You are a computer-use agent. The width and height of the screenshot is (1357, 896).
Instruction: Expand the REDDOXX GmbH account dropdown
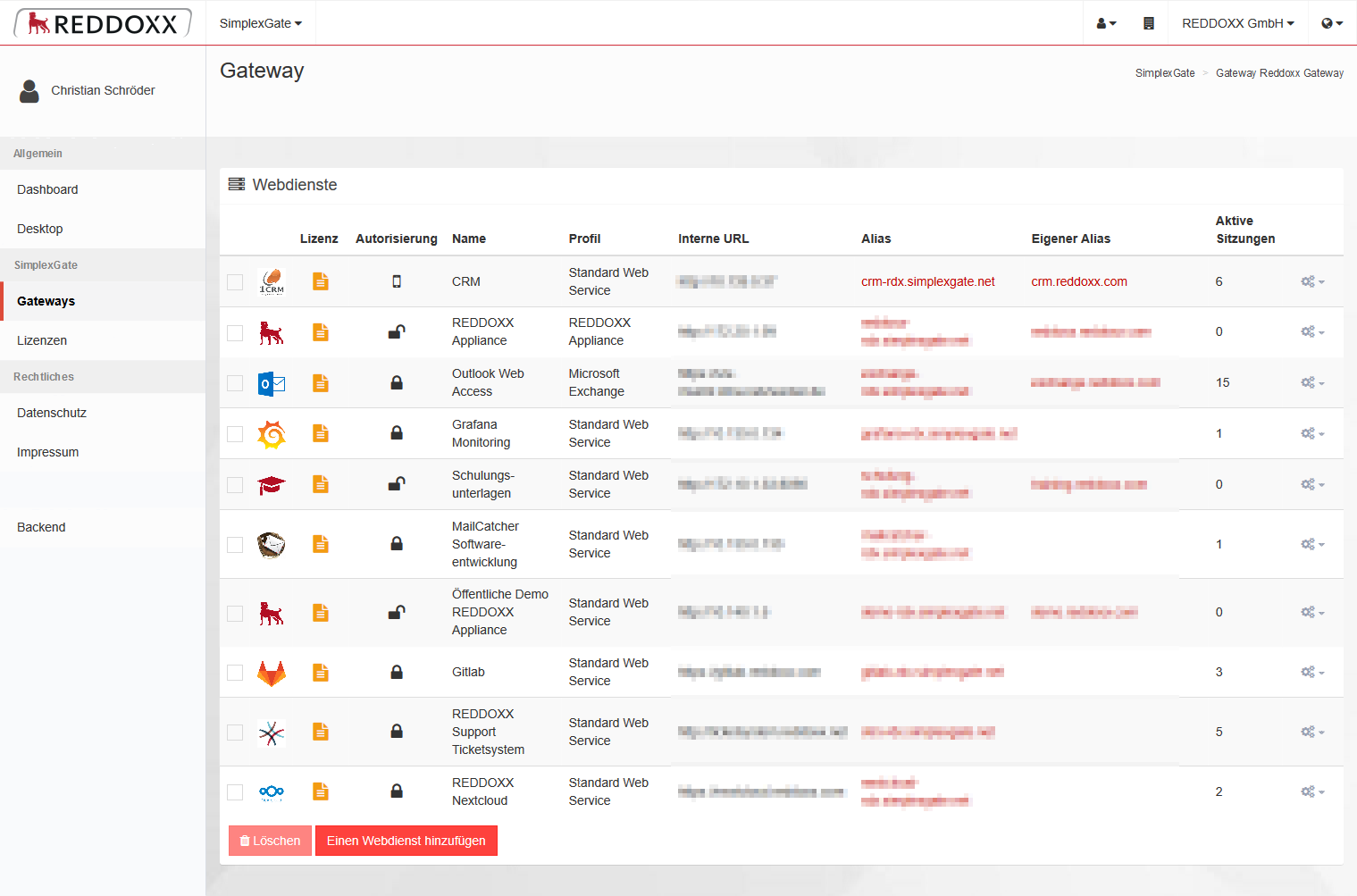(1237, 23)
